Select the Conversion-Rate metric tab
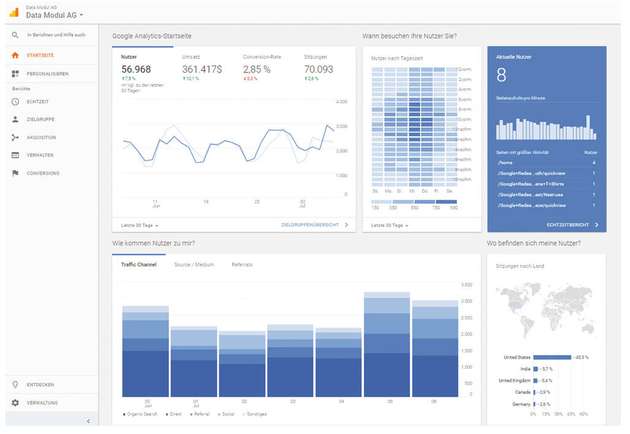 (262, 68)
